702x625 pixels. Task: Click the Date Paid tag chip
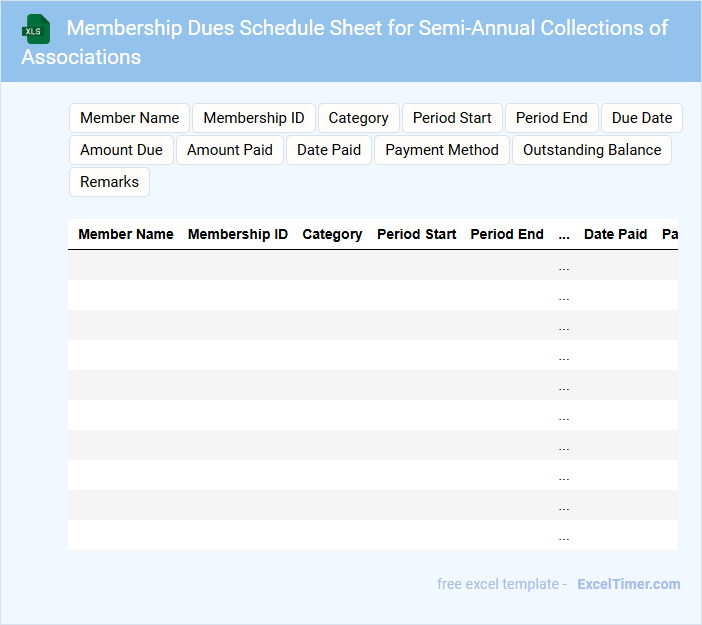[x=329, y=150]
